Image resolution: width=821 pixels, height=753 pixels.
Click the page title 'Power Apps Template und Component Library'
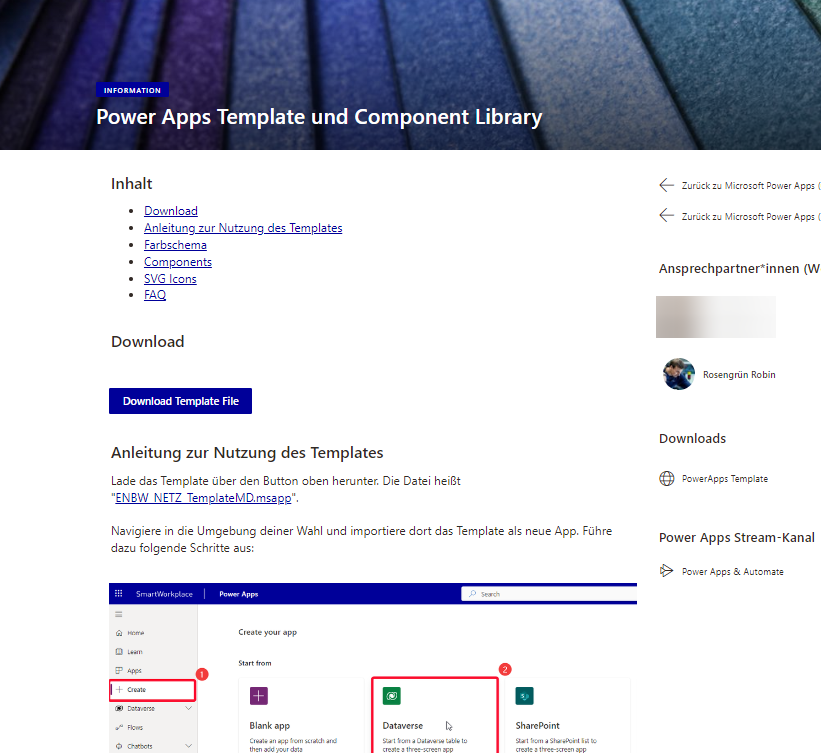(x=319, y=117)
